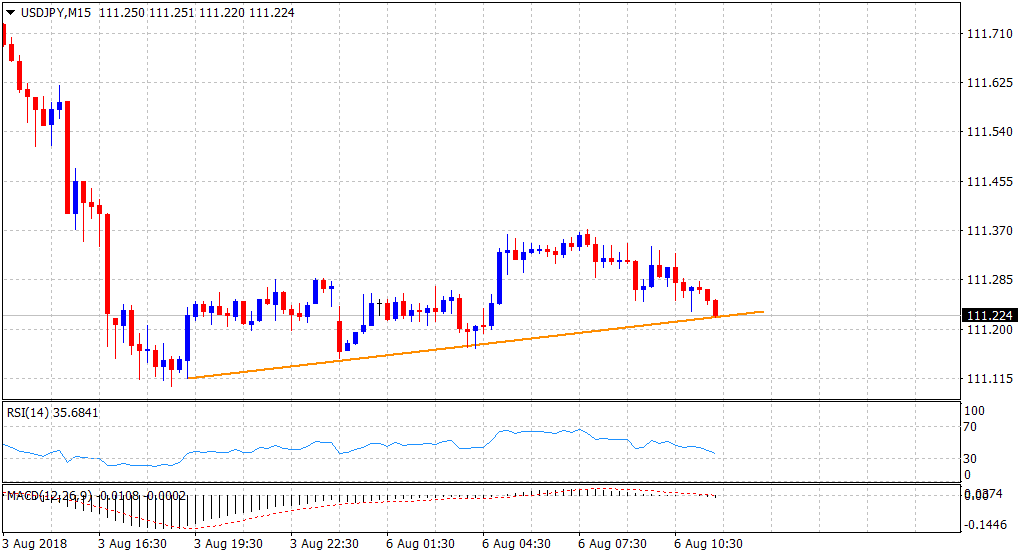Click the 6 Aug 01:30 time marker

(x=419, y=545)
